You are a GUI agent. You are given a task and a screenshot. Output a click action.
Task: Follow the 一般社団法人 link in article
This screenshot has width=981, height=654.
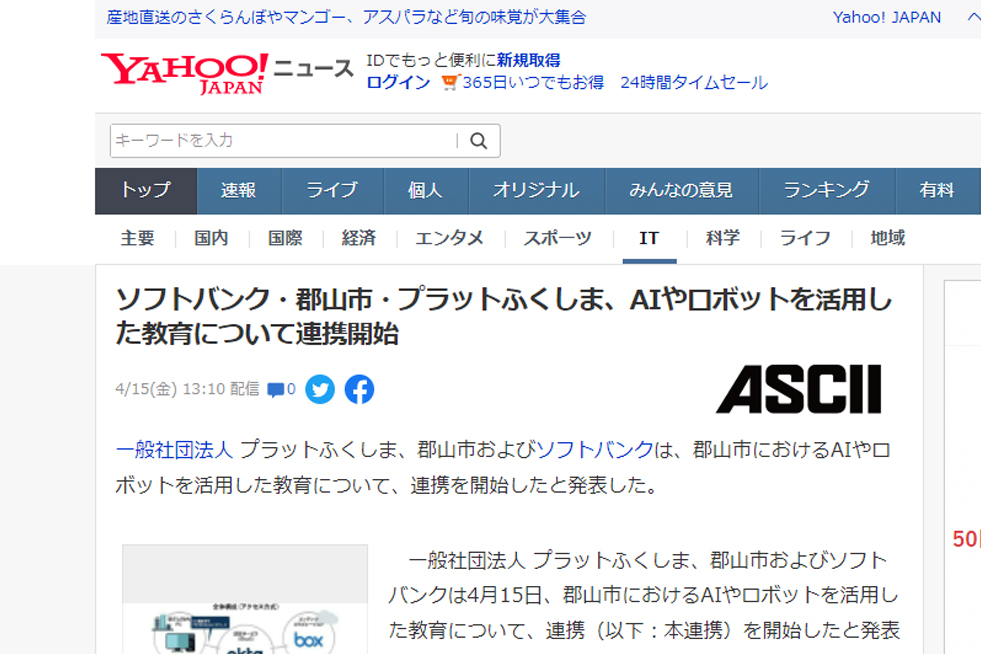(174, 450)
